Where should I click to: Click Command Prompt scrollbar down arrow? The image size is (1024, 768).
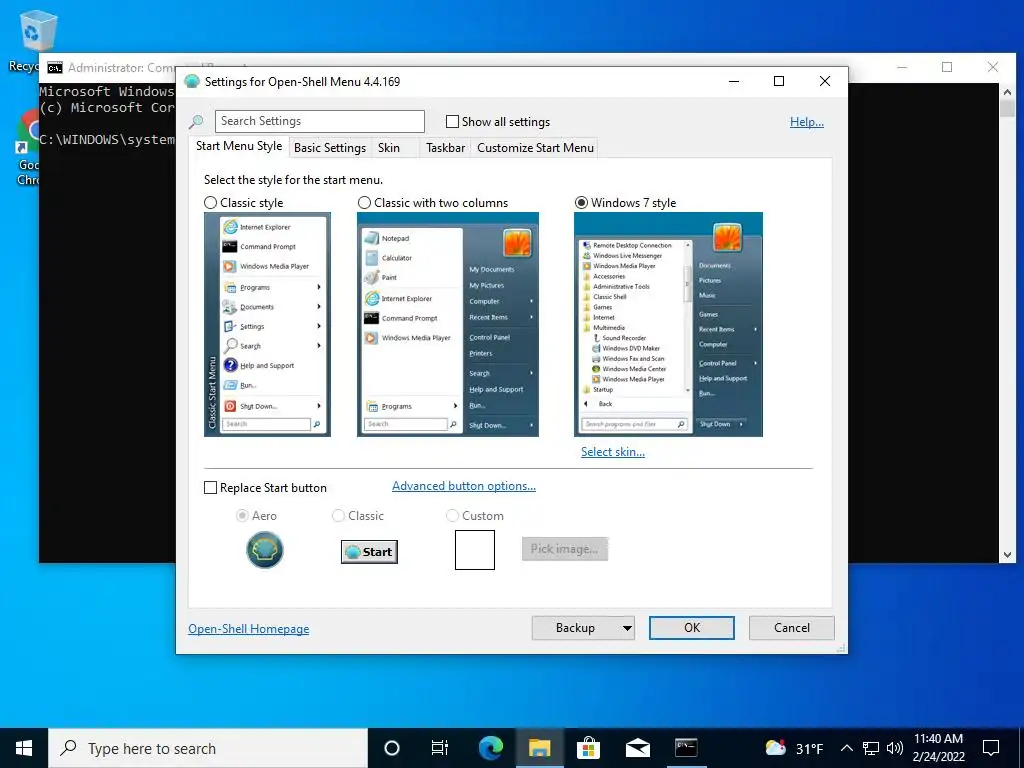1007,555
